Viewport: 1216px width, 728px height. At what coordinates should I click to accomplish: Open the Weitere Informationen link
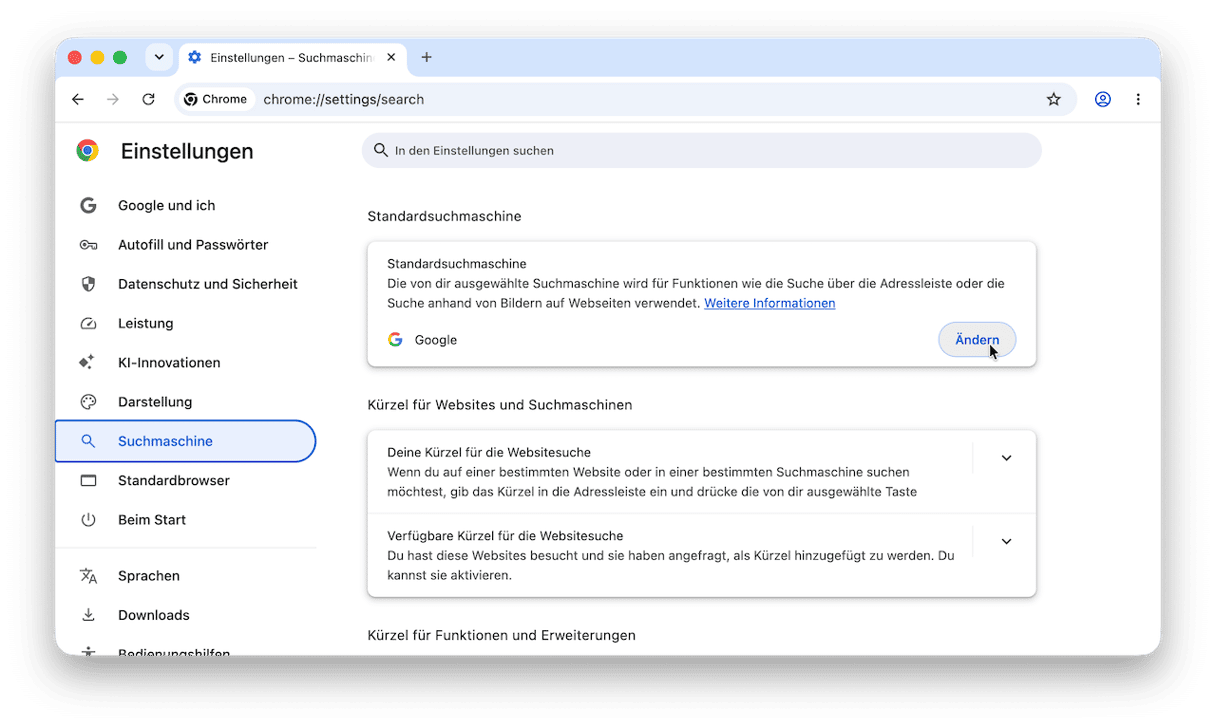coord(769,303)
